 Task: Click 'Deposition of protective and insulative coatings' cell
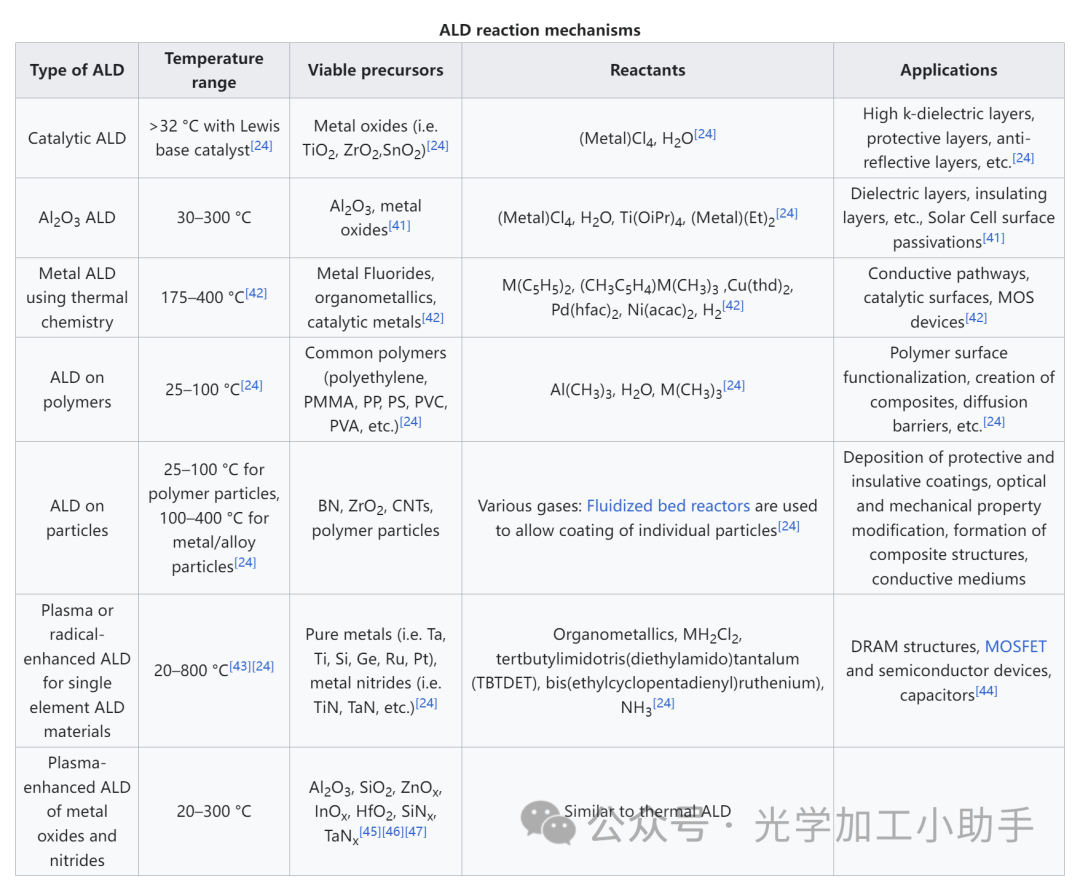(948, 518)
